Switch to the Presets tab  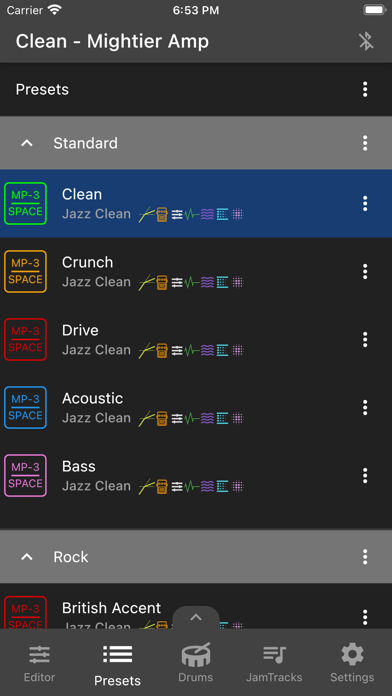click(117, 665)
